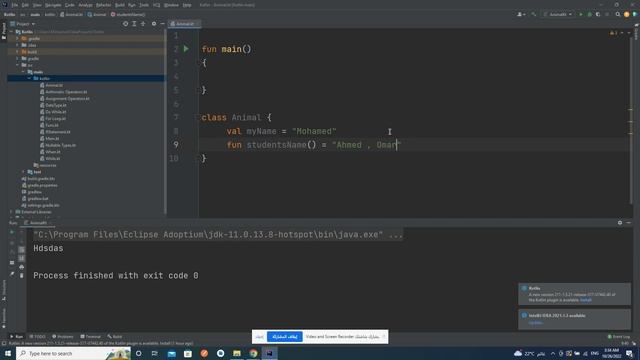Open IntelliJ IDEA taskbar icon
The width and height of the screenshot is (640, 360).
(269, 353)
